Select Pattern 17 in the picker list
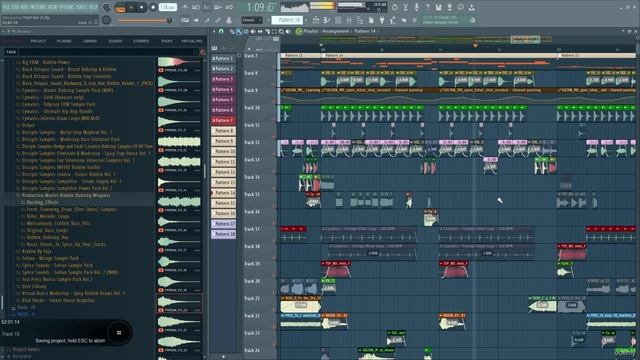Screen dimensions: 640x360 pyautogui.click(x=223, y=224)
